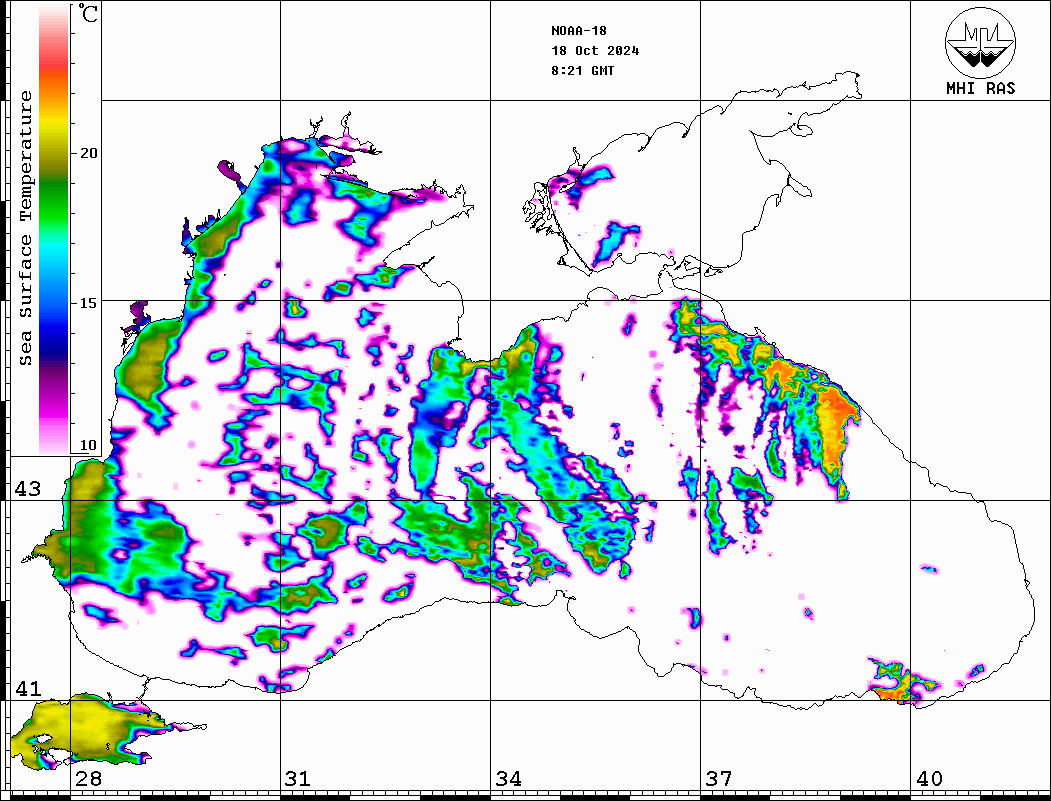Click the yellow Sea of Marmara area
The height and width of the screenshot is (801, 1051).
click(x=87, y=727)
